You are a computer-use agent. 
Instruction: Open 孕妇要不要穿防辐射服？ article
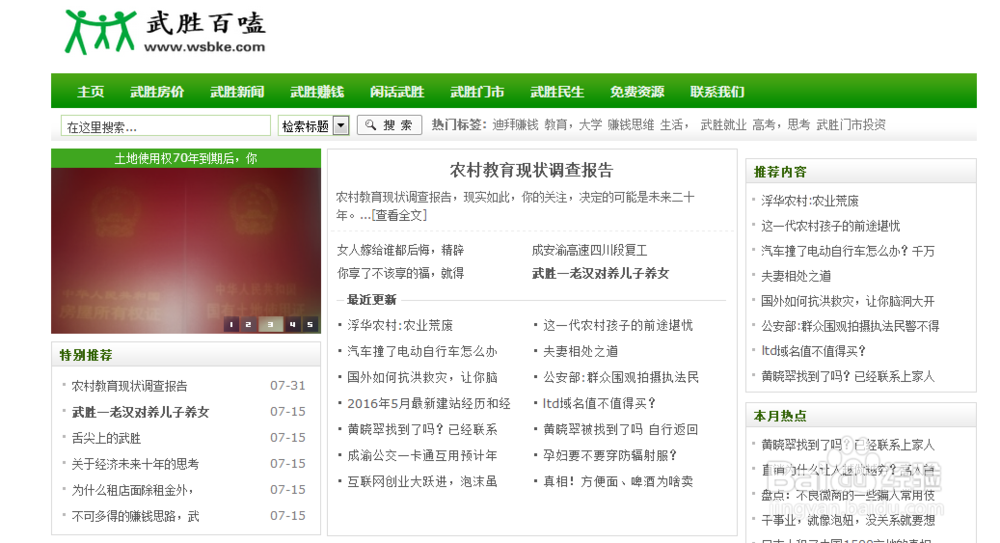click(610, 456)
